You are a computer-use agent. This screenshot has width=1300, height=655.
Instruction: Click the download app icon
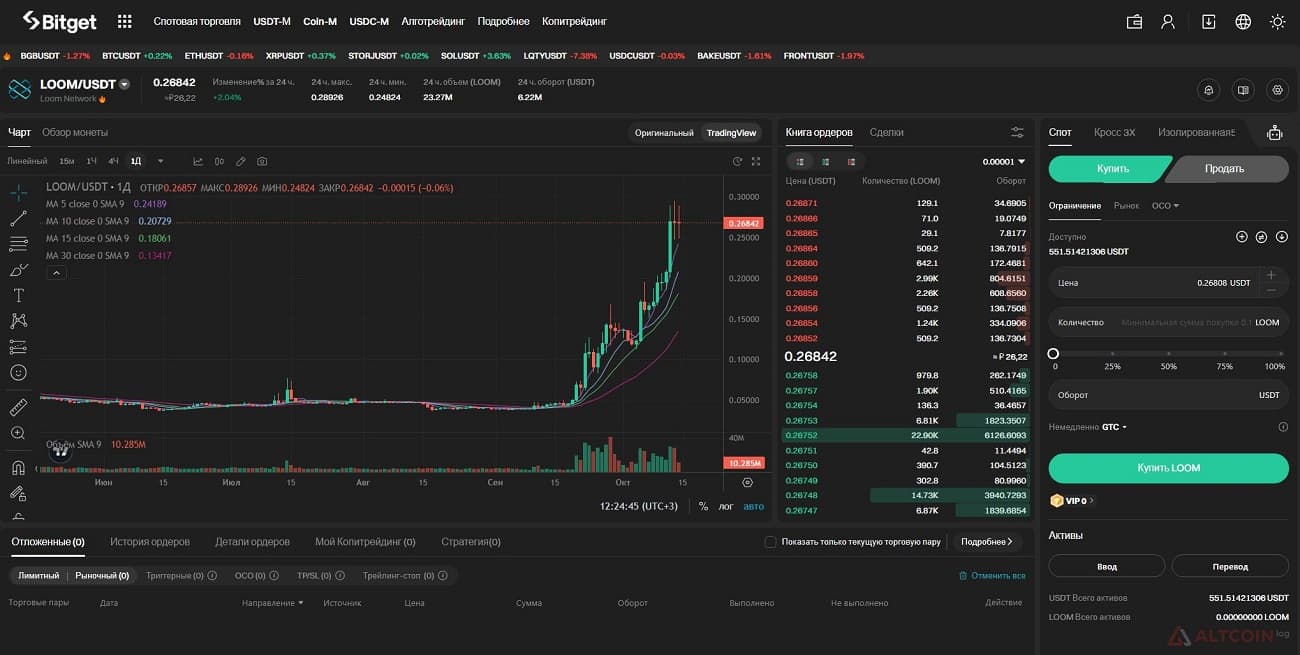pos(1209,21)
